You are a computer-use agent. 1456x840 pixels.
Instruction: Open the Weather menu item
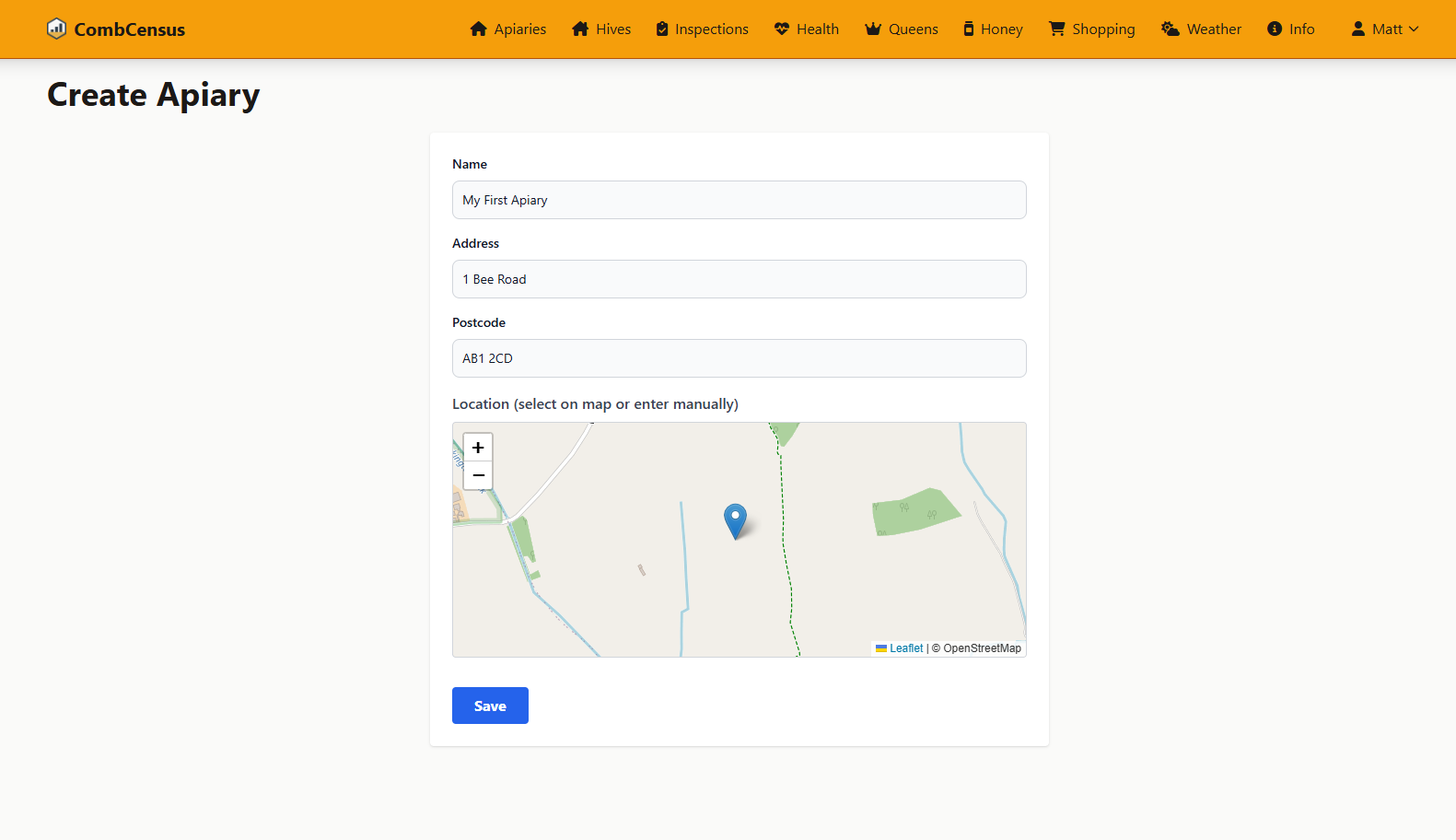click(1202, 29)
